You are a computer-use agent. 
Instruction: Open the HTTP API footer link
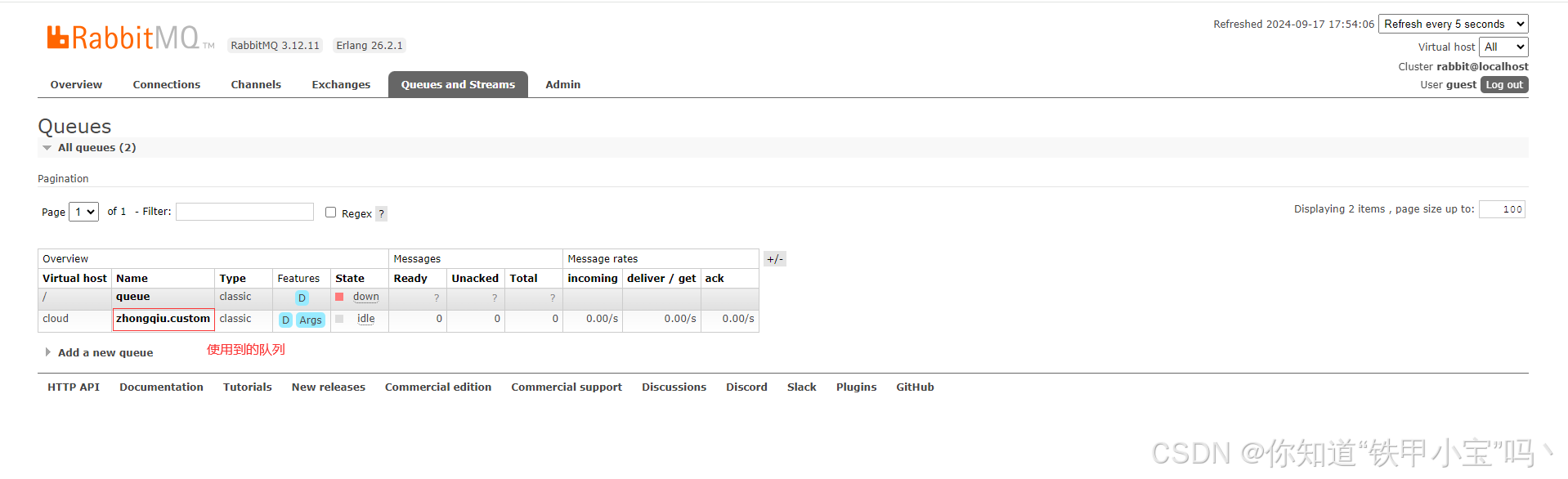click(x=74, y=387)
